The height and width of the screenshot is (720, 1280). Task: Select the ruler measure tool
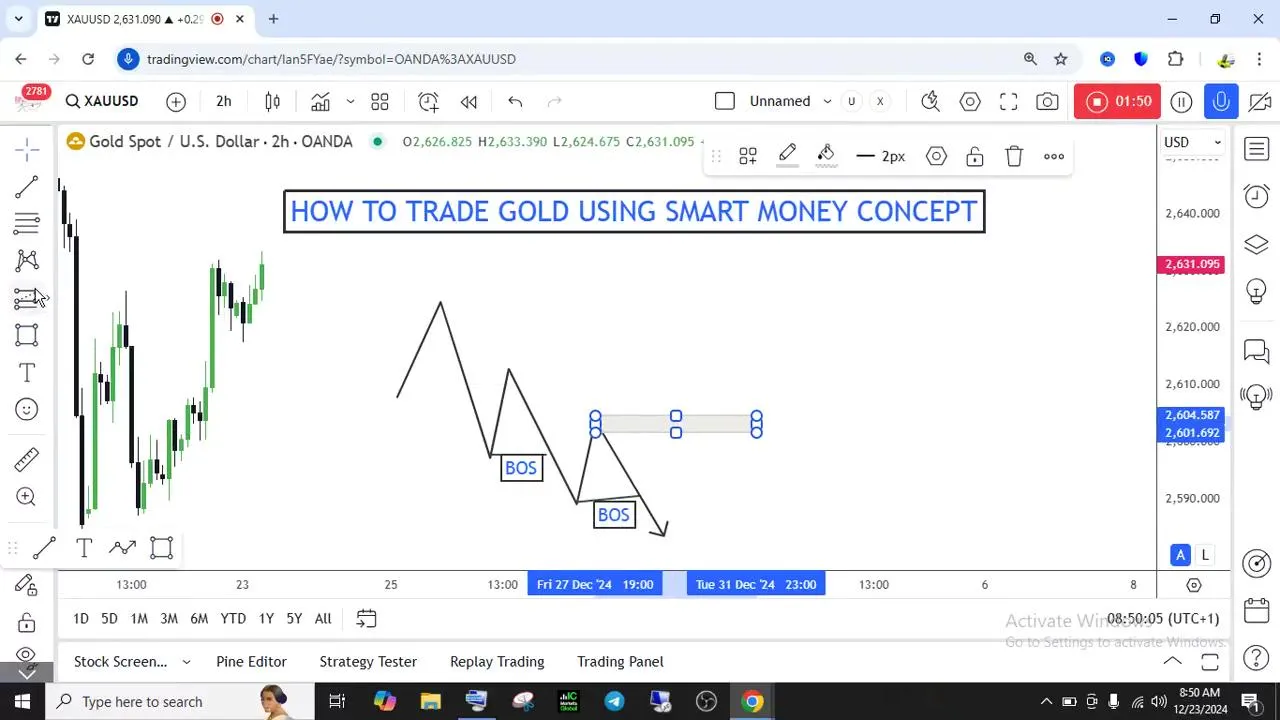tap(27, 459)
